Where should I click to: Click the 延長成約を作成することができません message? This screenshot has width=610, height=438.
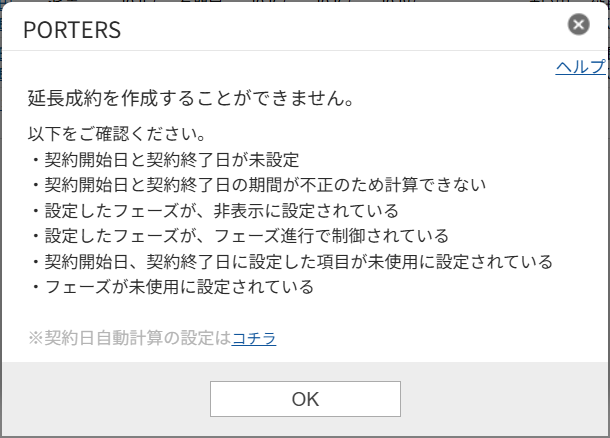190,100
